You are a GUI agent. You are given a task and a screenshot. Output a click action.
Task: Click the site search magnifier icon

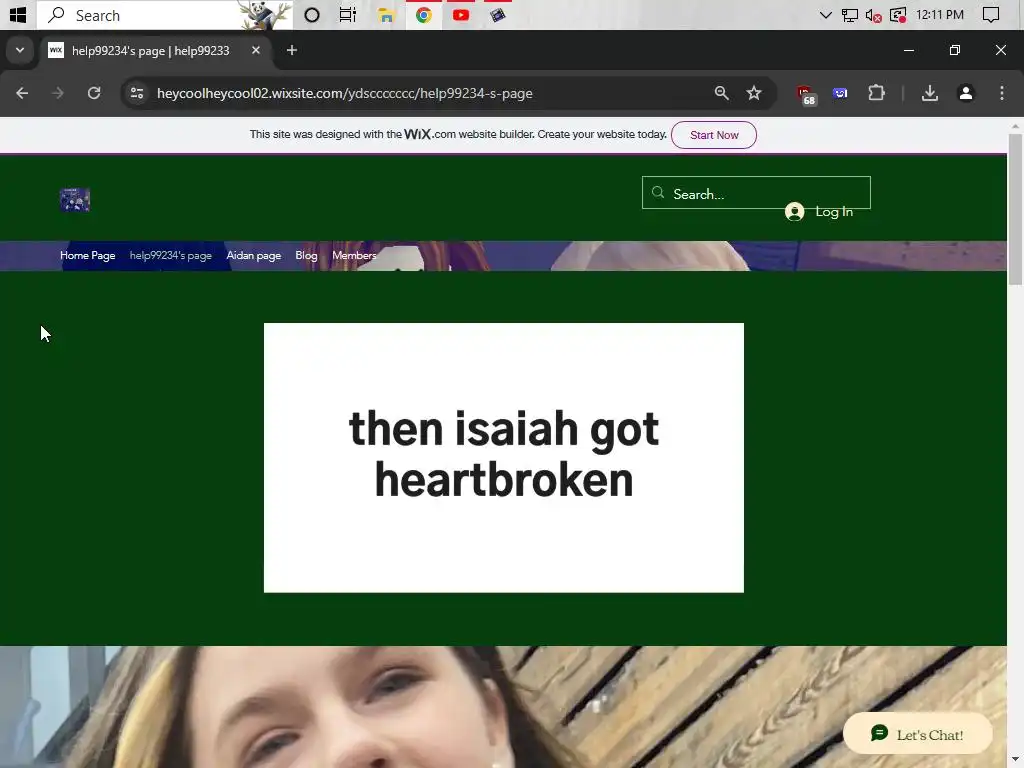point(658,193)
